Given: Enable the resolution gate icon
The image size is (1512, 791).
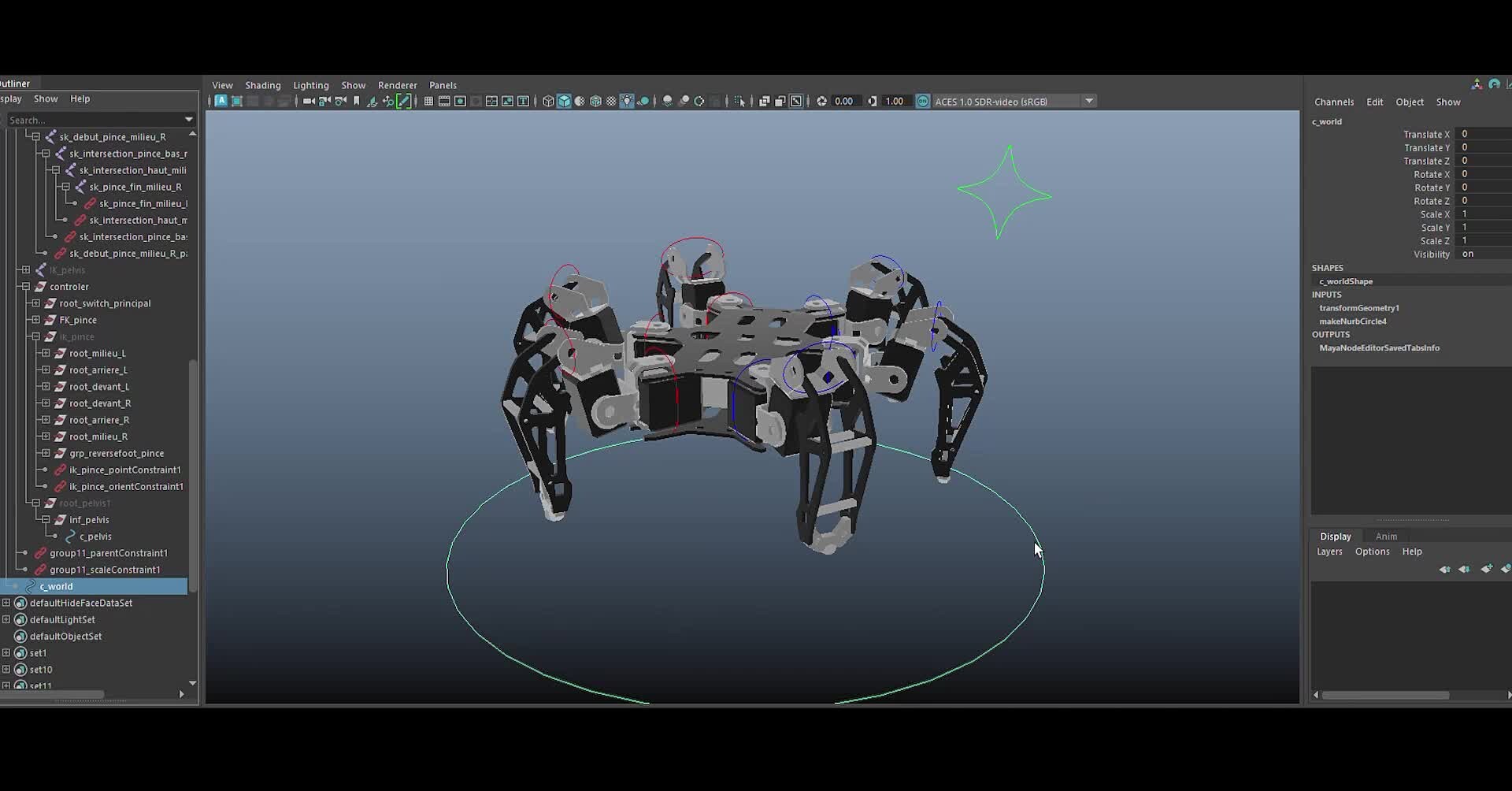Looking at the screenshot, I should 461,101.
